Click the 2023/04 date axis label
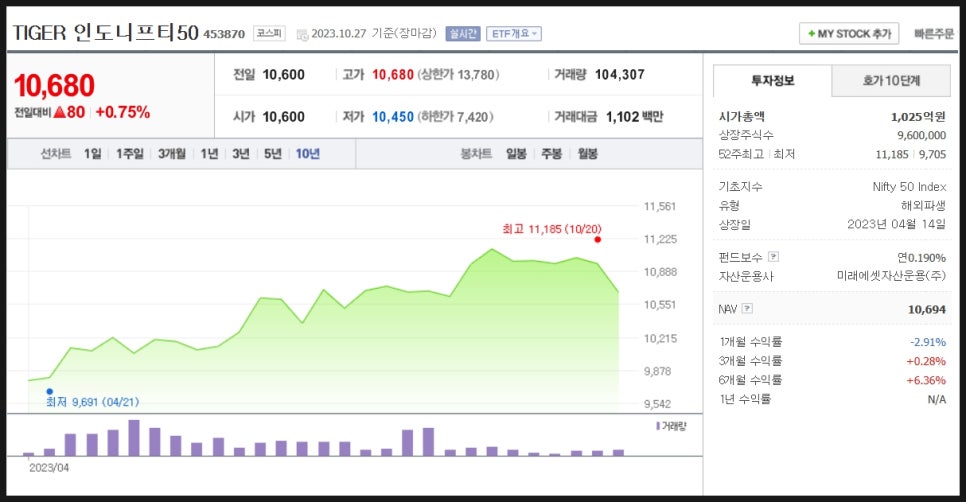This screenshot has height=502, width=966. tap(49, 468)
